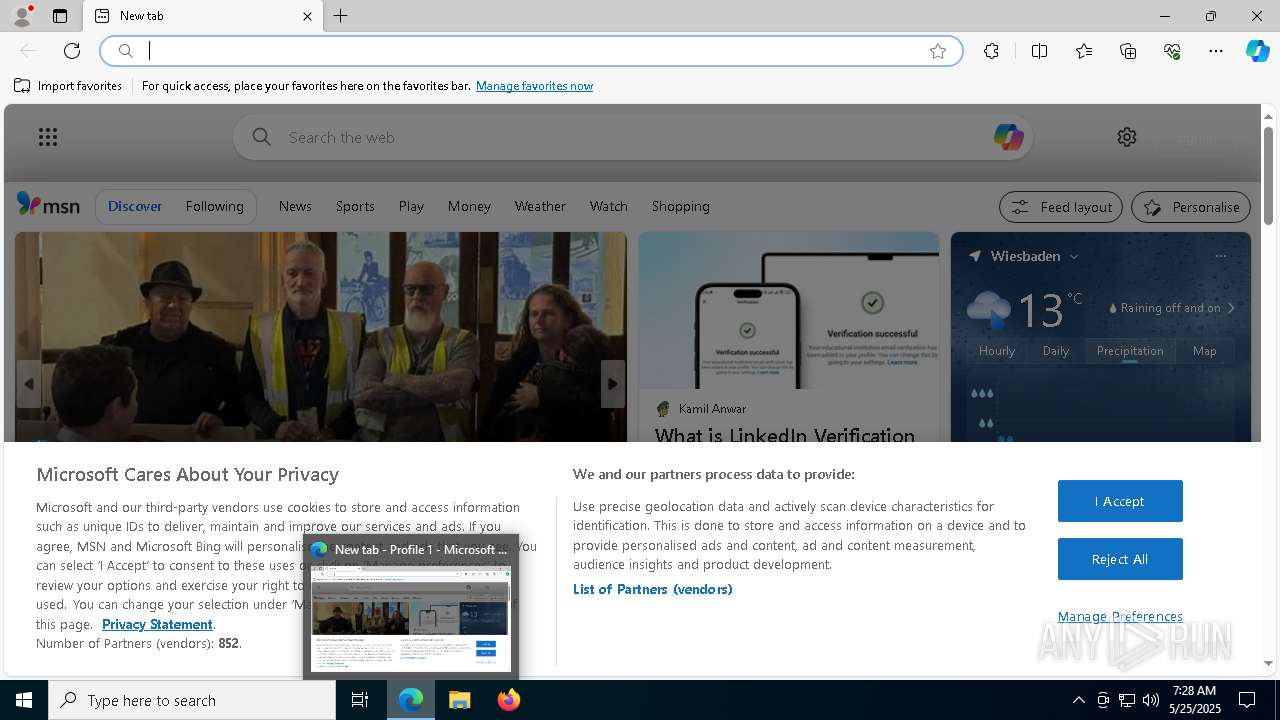Expand the Wiesbaden location dropdown

click(x=1074, y=257)
